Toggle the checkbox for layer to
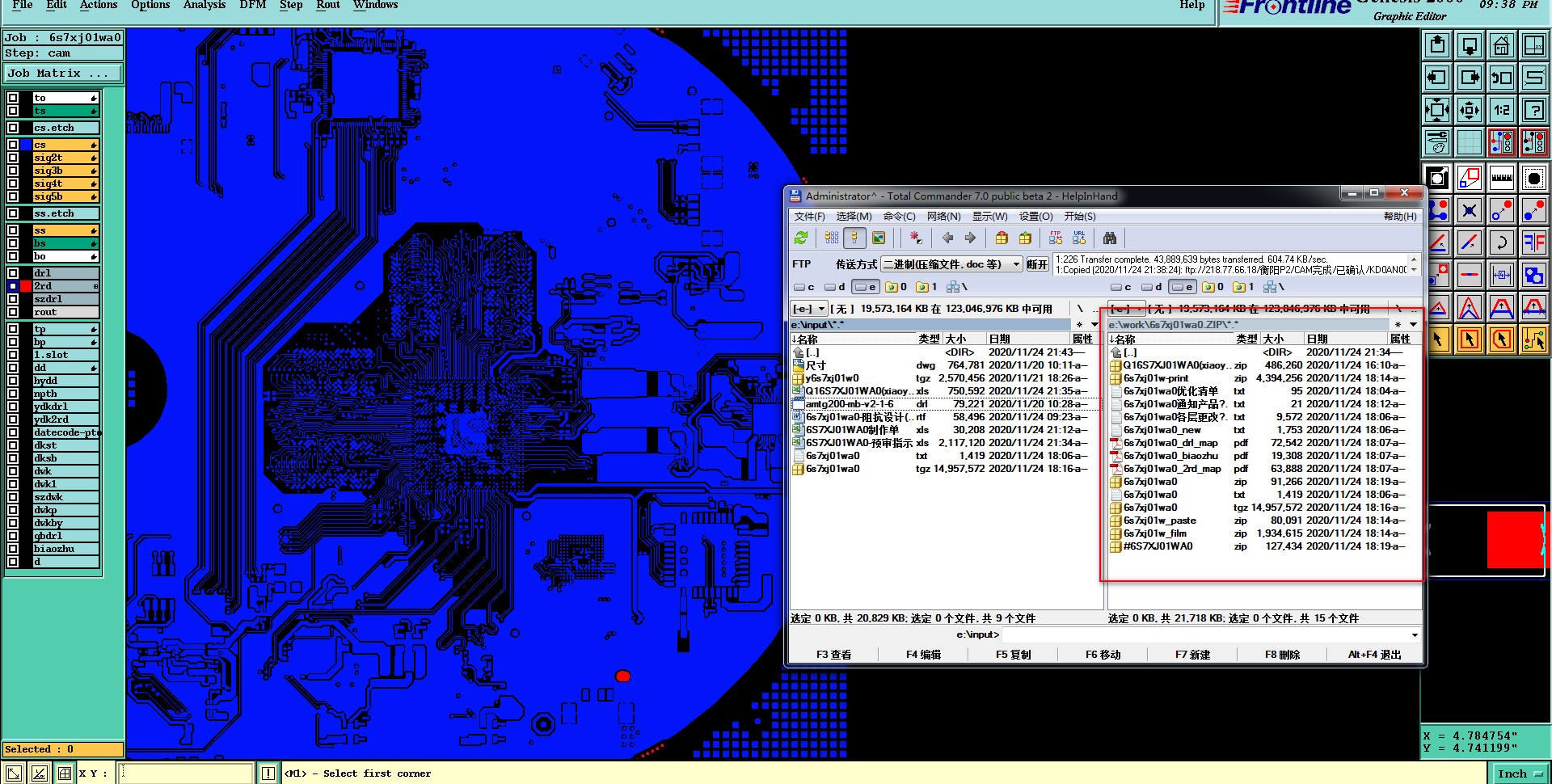 point(13,98)
